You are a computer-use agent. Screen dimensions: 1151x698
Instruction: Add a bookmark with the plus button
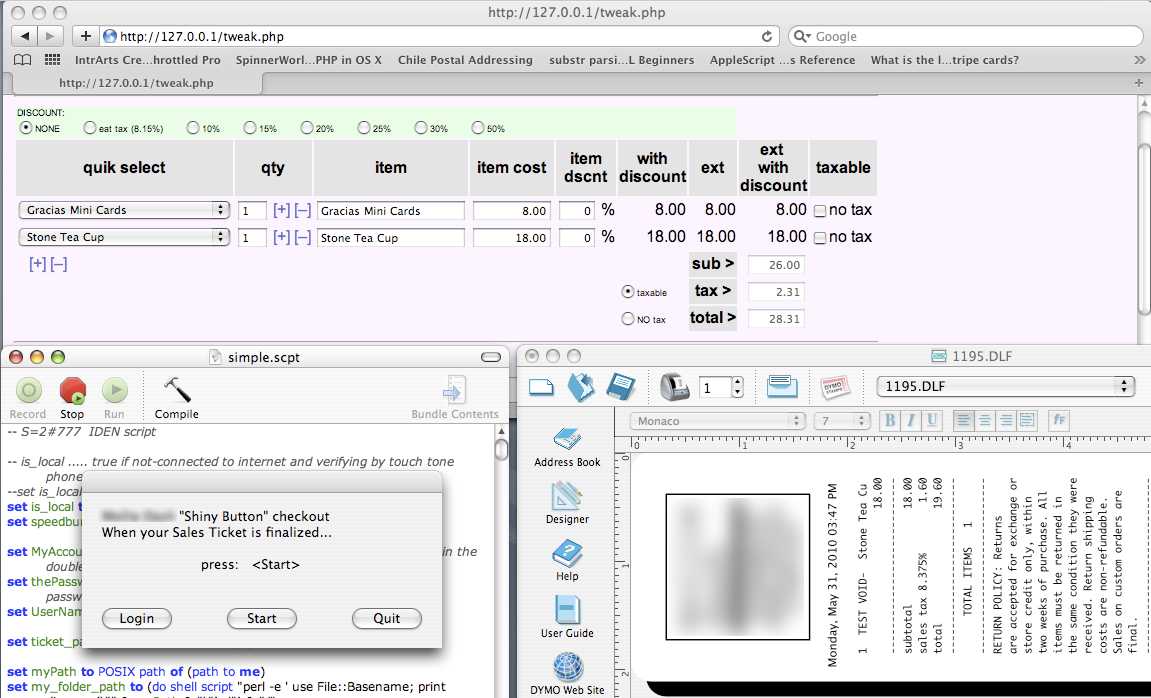click(85, 36)
